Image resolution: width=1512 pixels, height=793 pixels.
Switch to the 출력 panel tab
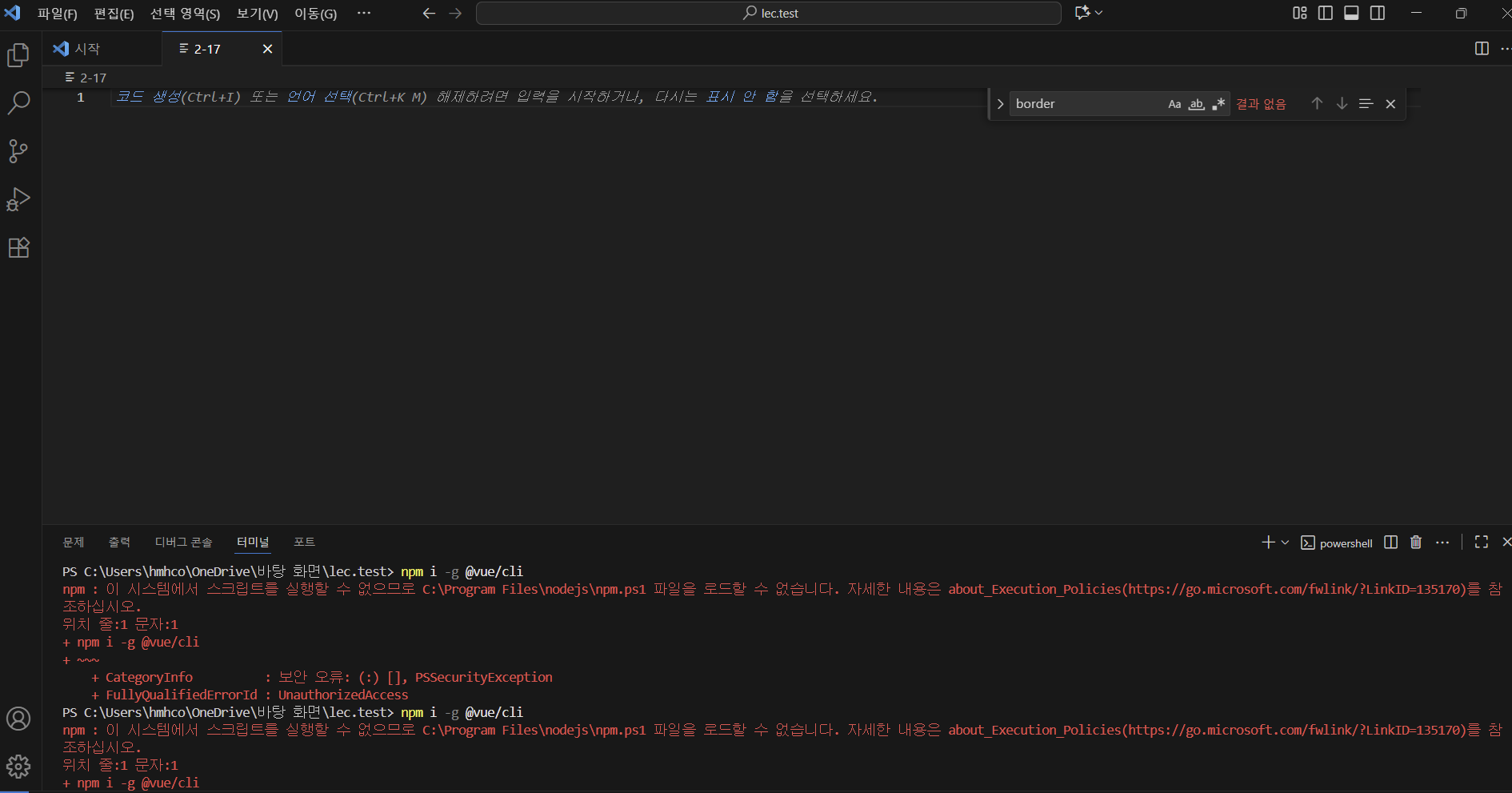pos(119,543)
